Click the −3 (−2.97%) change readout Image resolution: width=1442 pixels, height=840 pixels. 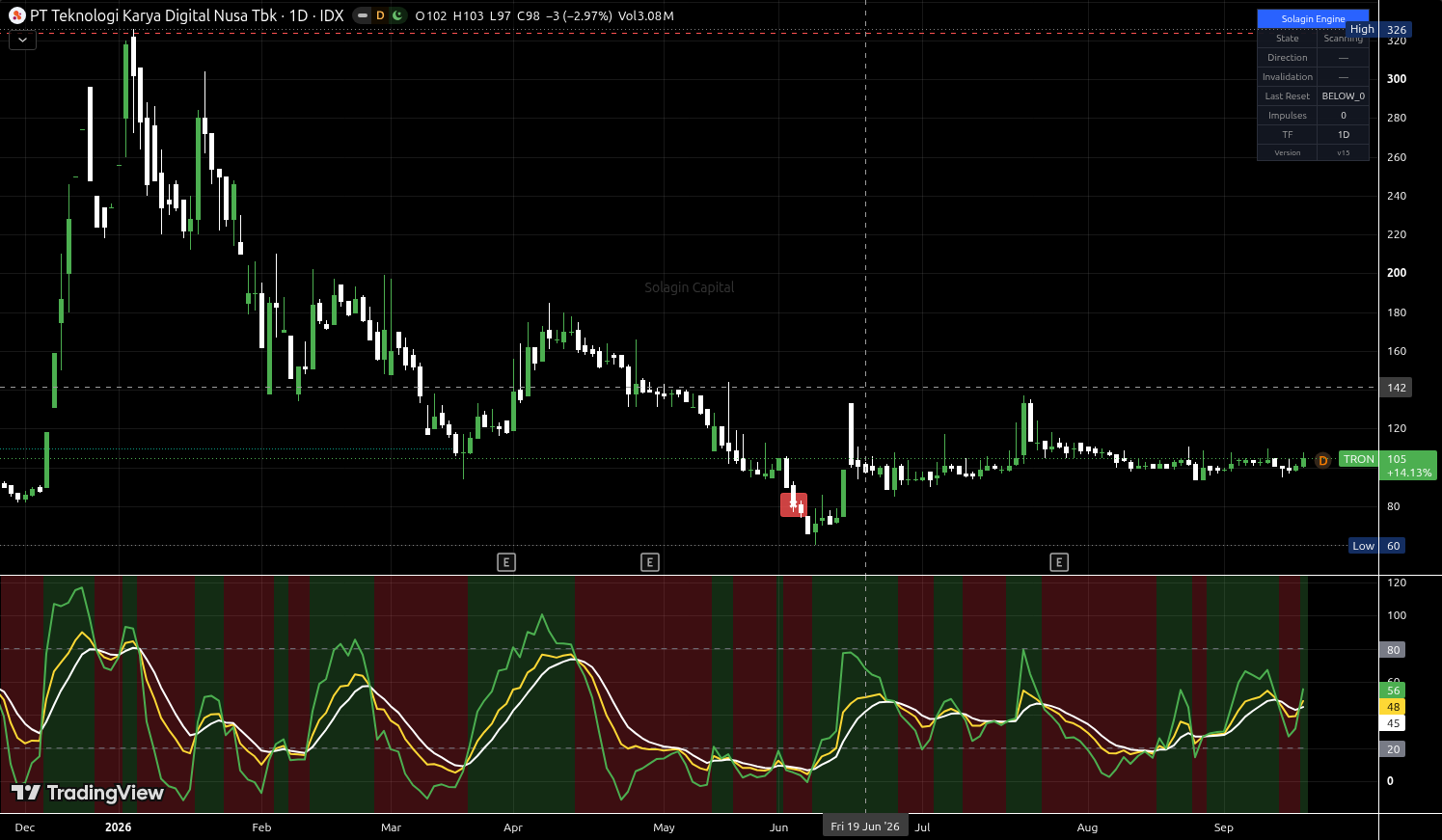(579, 15)
